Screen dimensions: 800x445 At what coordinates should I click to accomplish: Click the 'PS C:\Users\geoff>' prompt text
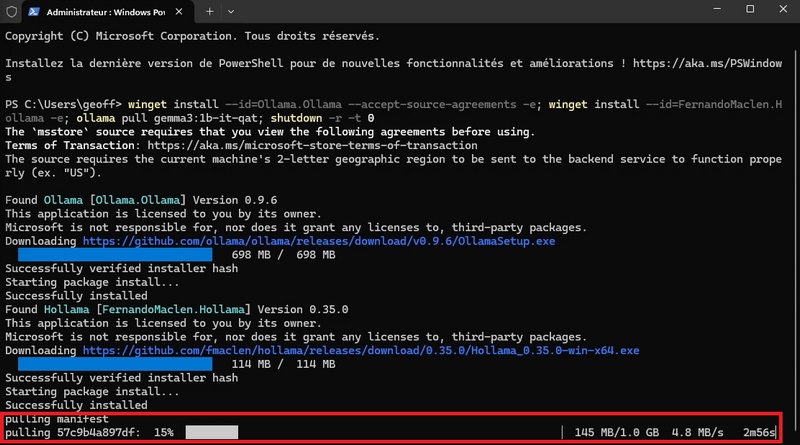tap(63, 105)
